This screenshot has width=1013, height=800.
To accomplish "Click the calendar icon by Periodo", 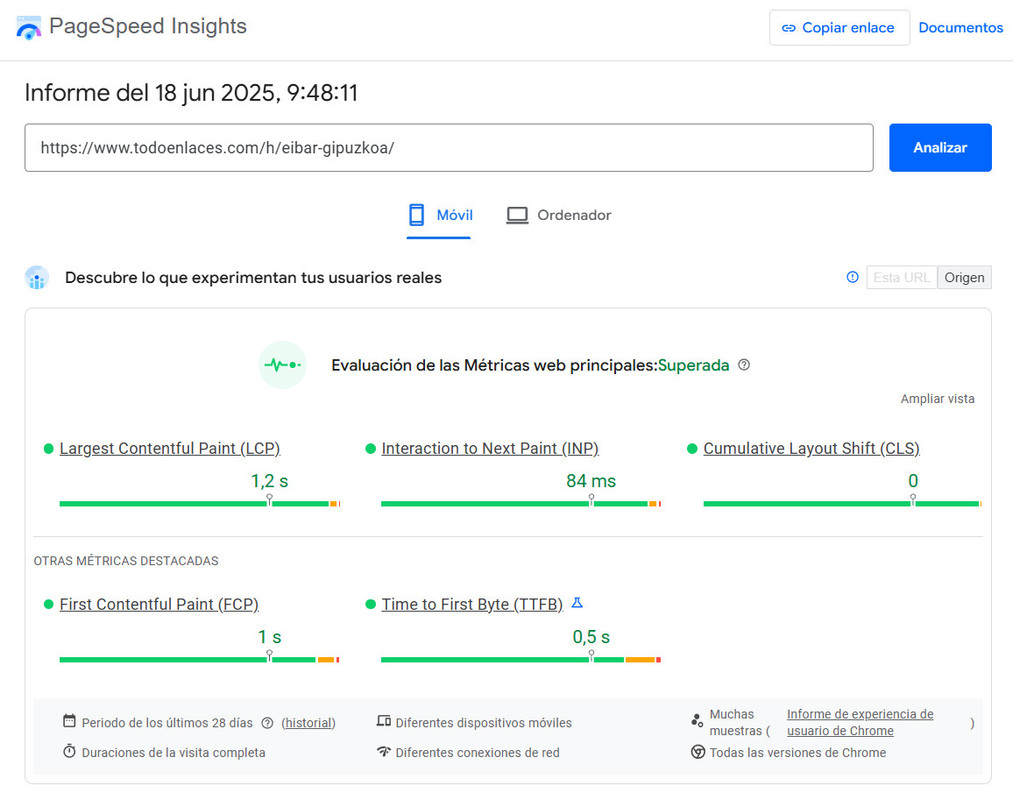I will pyautogui.click(x=69, y=721).
